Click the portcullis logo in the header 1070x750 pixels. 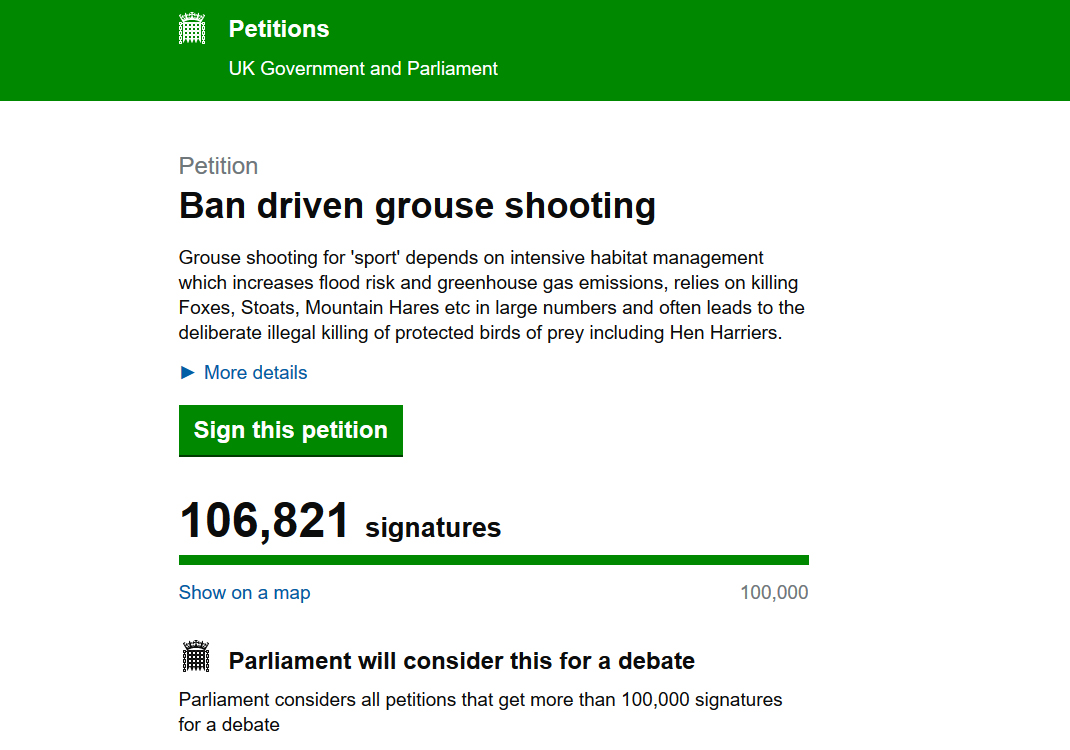(192, 28)
